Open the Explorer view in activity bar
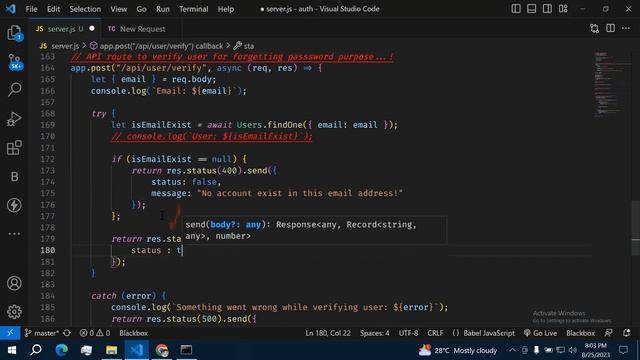This screenshot has width=640, height=360. 14,33
